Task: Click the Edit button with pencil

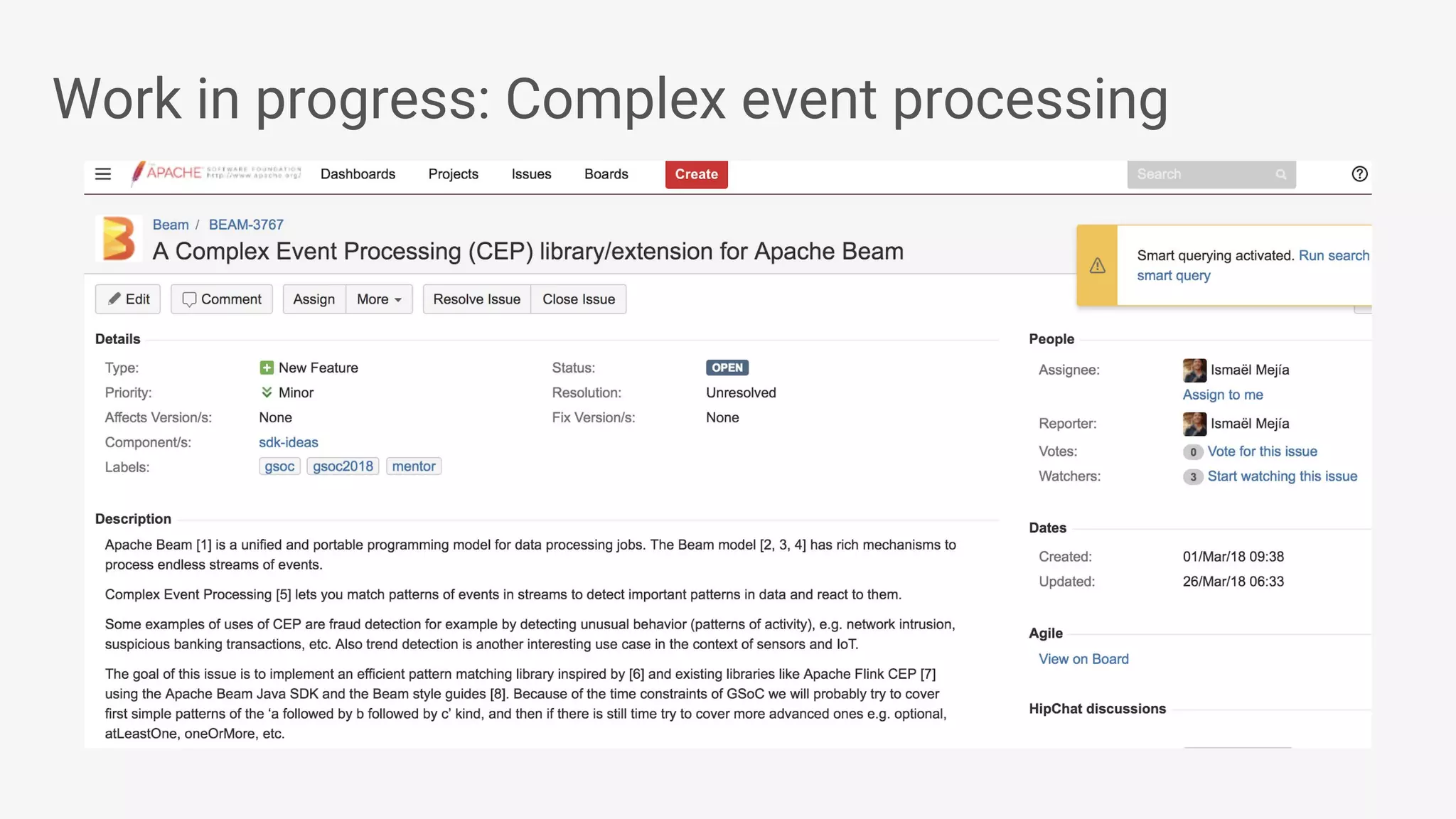Action: point(128,299)
